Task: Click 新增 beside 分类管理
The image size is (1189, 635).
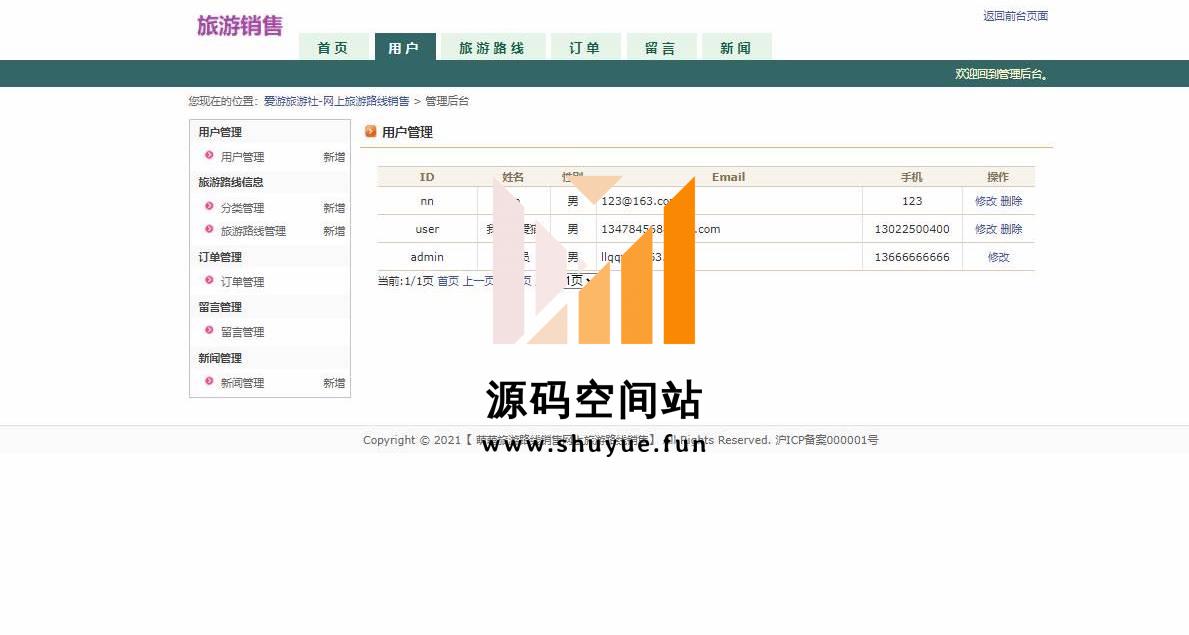Action: pos(334,208)
